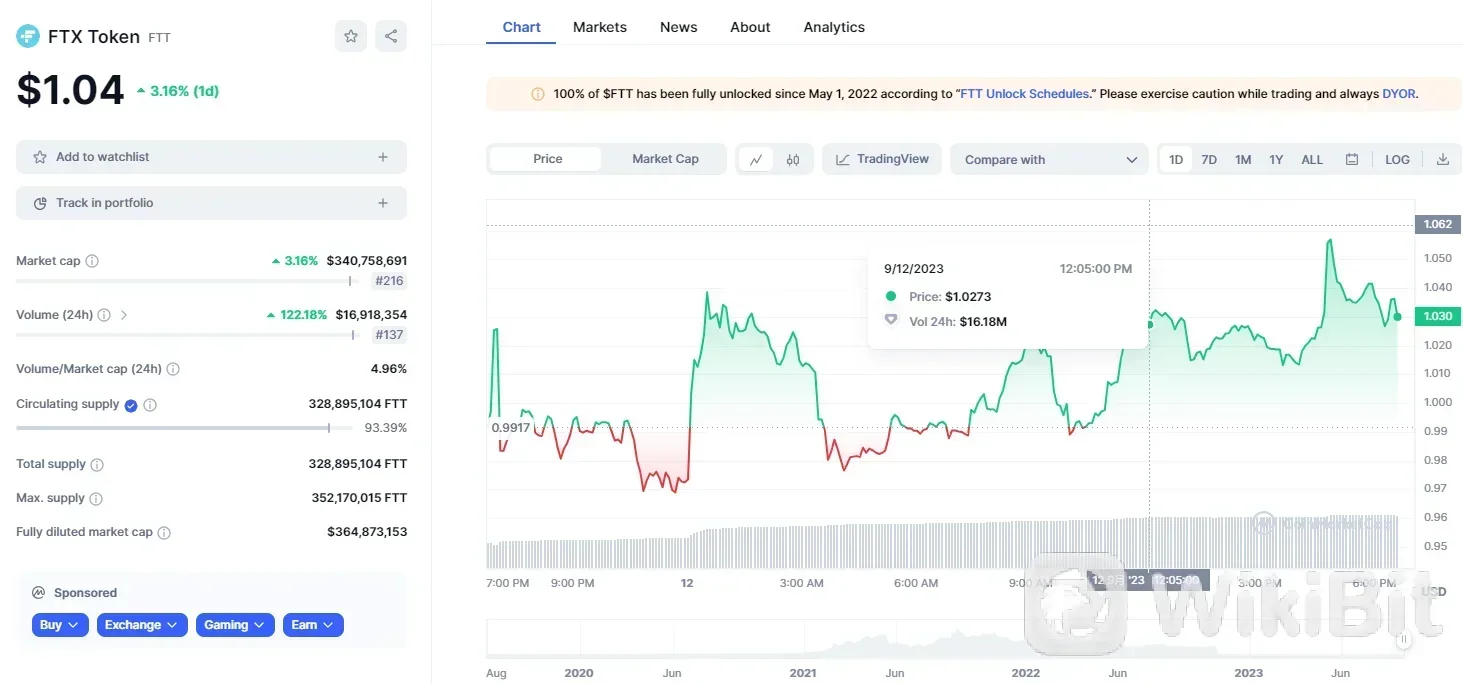
Task: Click plus icon on Track in portfolio
Action: coord(383,203)
